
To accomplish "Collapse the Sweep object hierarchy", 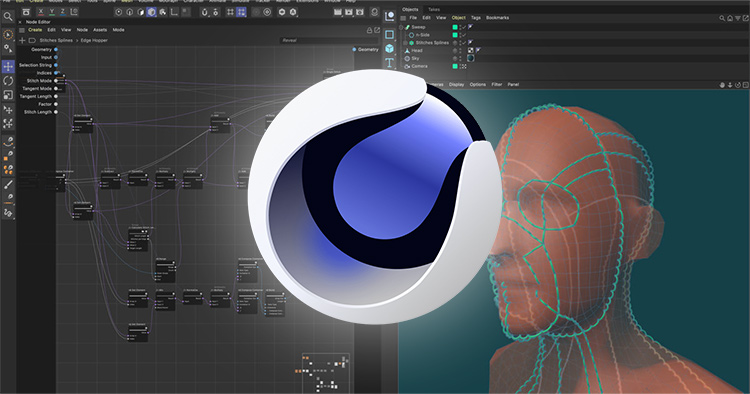I will [402, 27].
